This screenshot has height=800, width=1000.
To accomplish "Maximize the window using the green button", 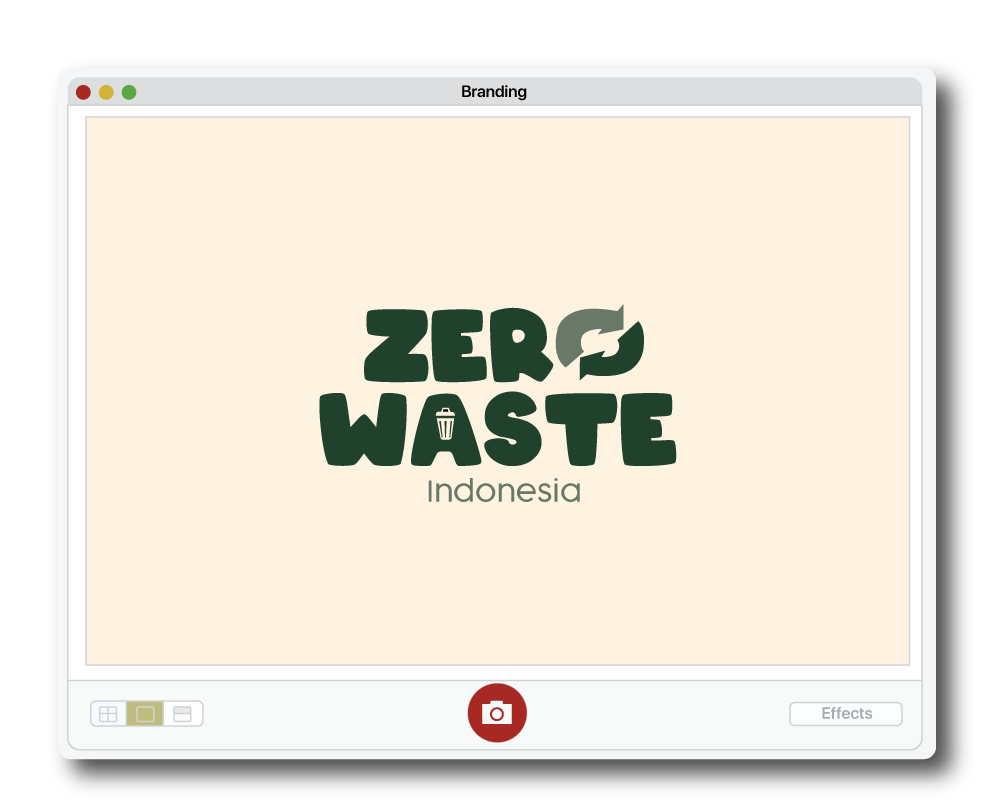I will click(x=129, y=93).
